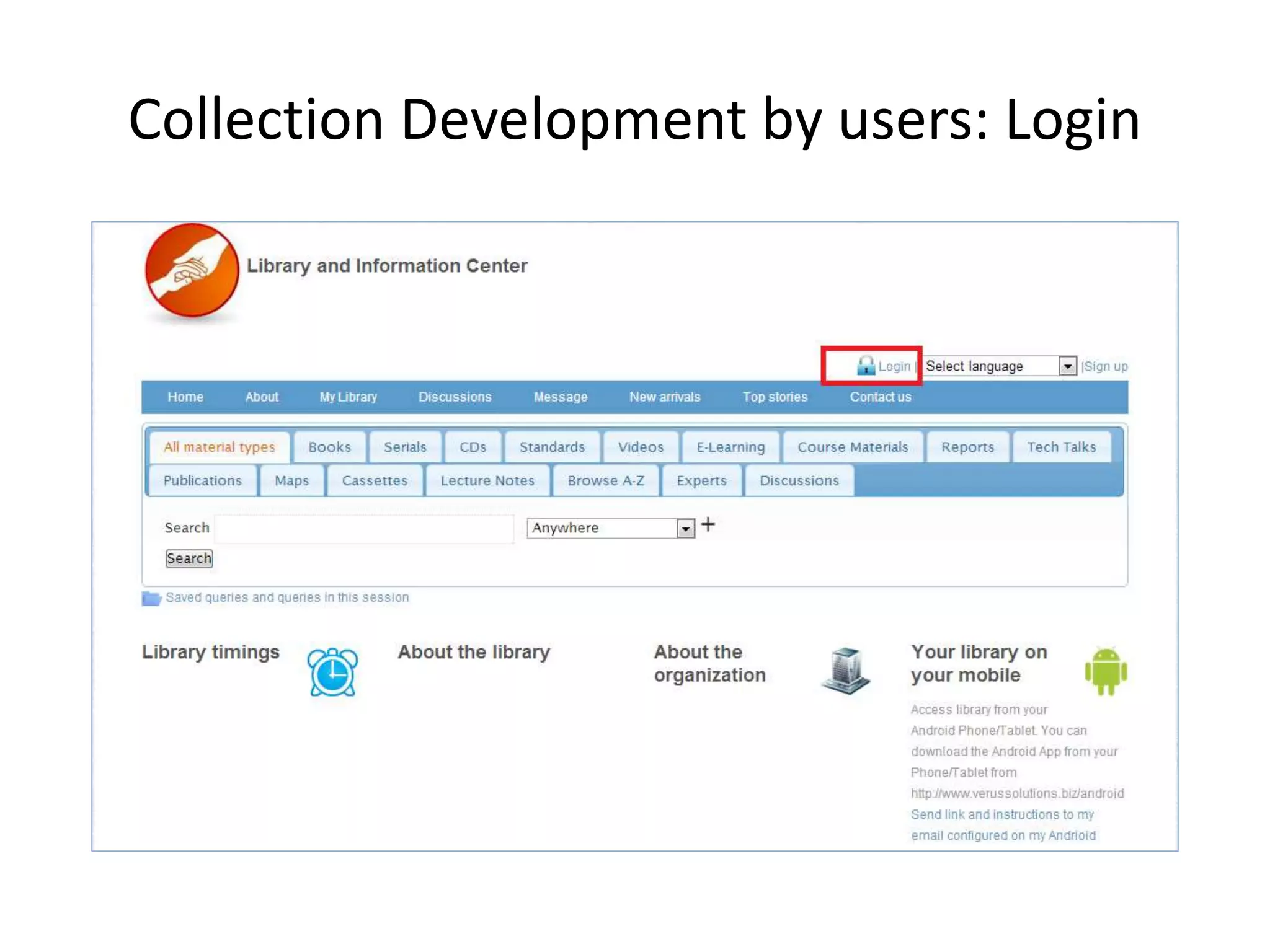
Task: Click Send link and instructions to my email
Action: pyautogui.click(x=1003, y=825)
